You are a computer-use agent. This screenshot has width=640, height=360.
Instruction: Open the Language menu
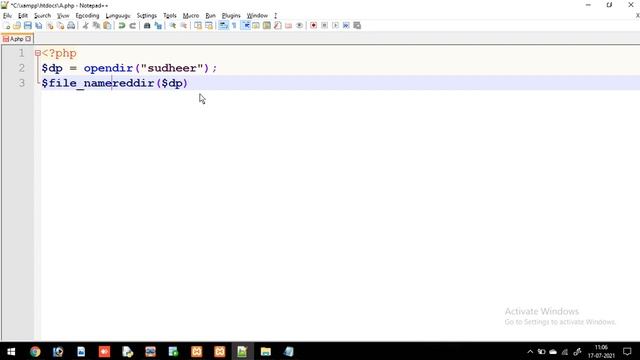118,16
